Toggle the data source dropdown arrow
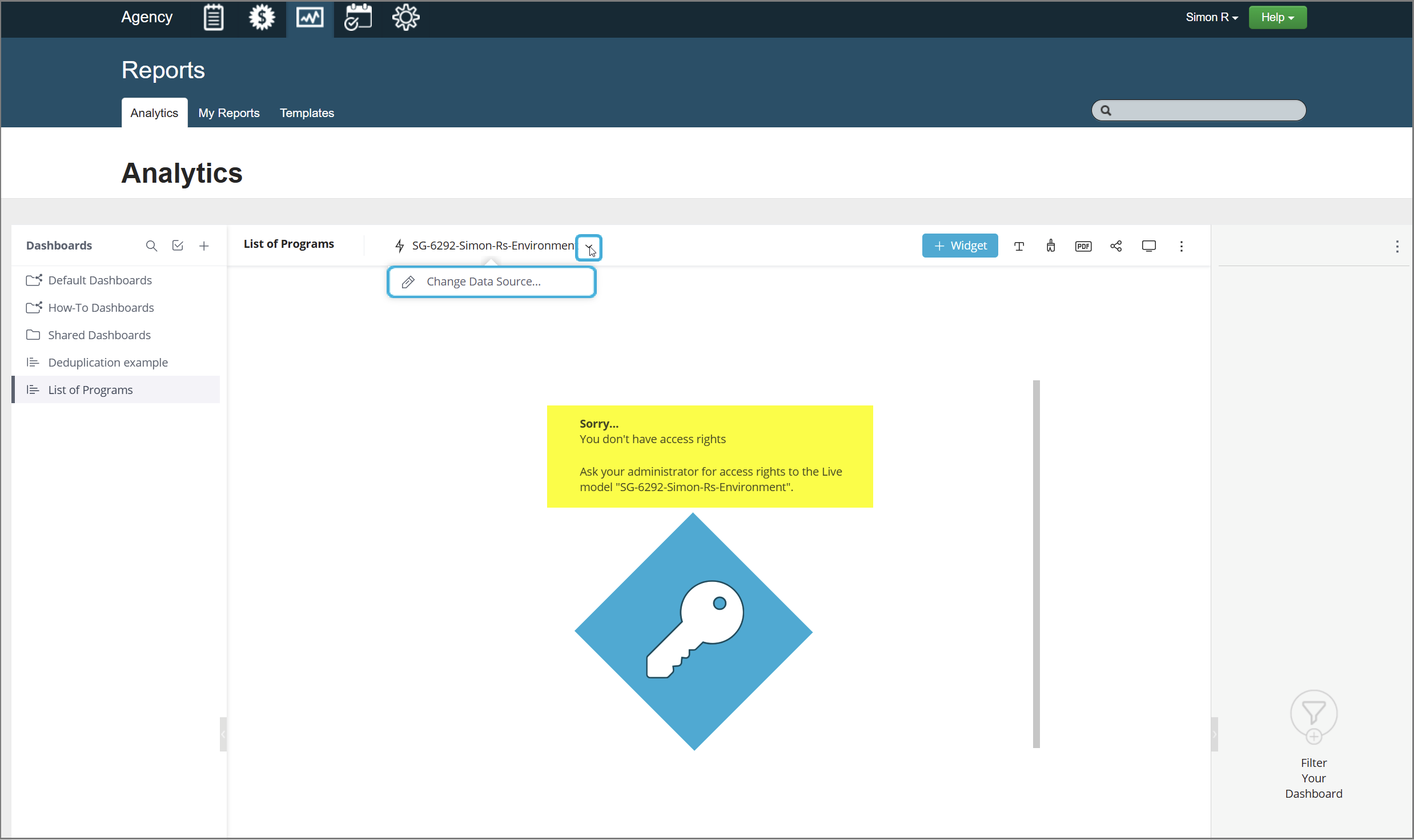Screen dimensions: 1414x840 (589, 247)
